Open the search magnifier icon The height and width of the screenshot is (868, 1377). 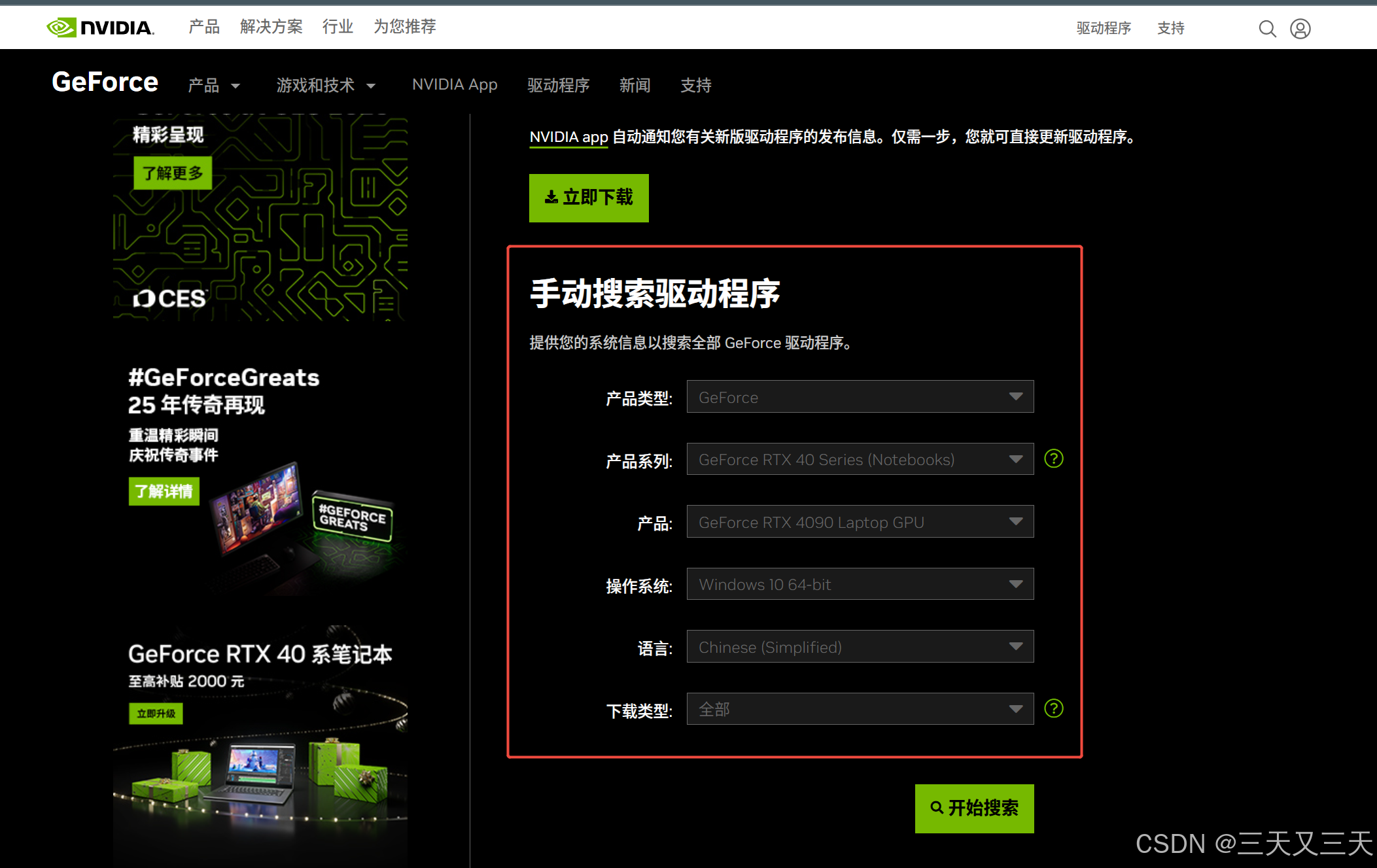point(1267,29)
